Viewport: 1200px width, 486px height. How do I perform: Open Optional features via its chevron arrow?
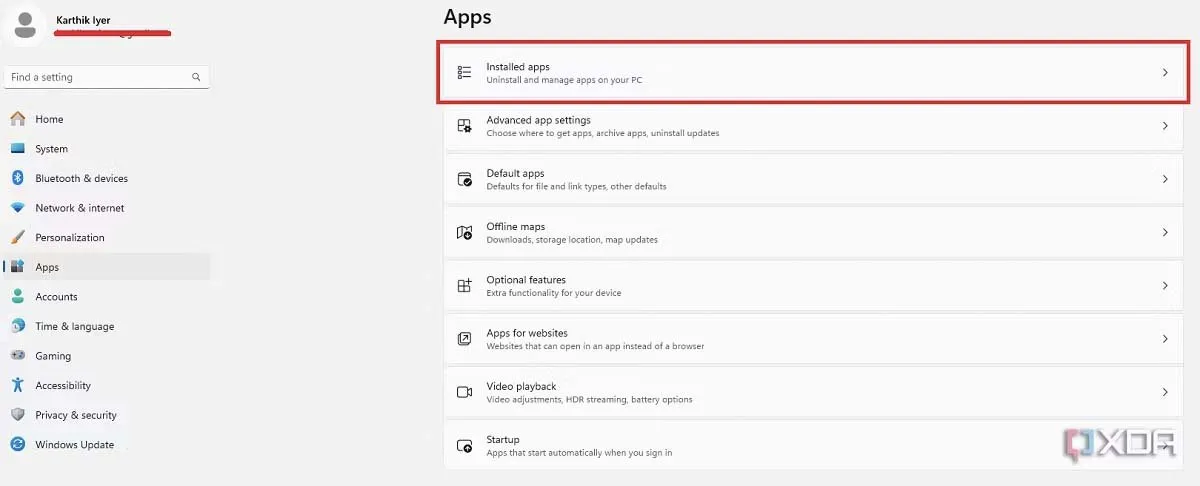(x=1165, y=286)
